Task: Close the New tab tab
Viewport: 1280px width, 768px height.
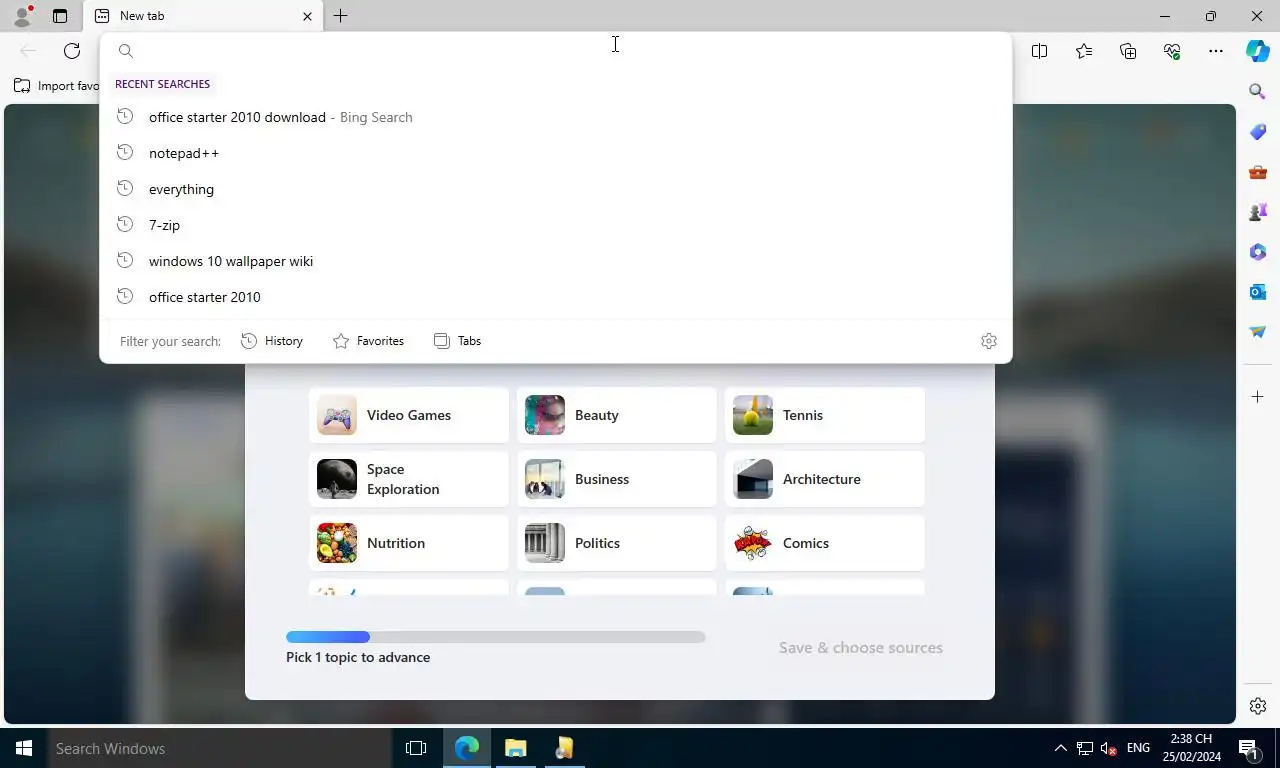Action: (x=307, y=16)
